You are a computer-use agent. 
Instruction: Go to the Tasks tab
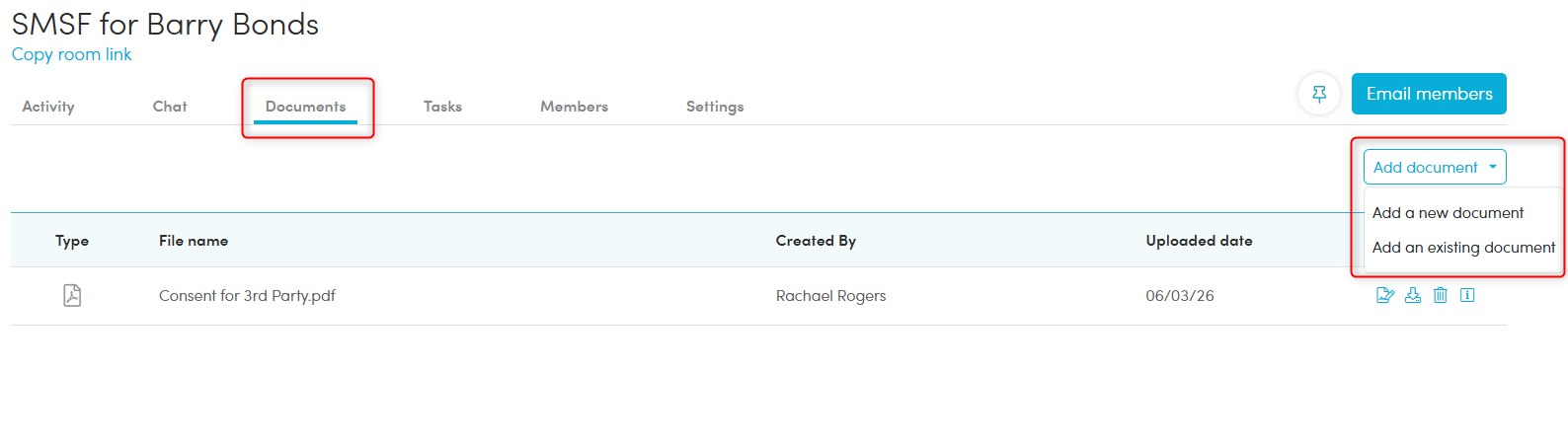(x=442, y=107)
